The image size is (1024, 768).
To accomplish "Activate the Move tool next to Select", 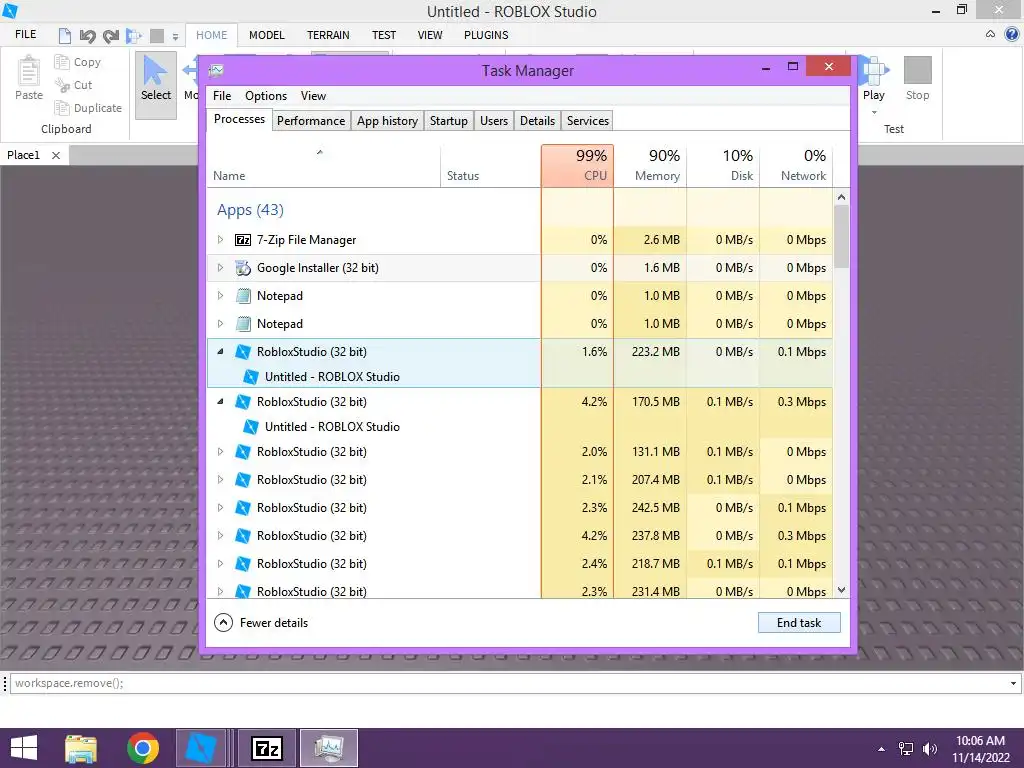I will (191, 78).
